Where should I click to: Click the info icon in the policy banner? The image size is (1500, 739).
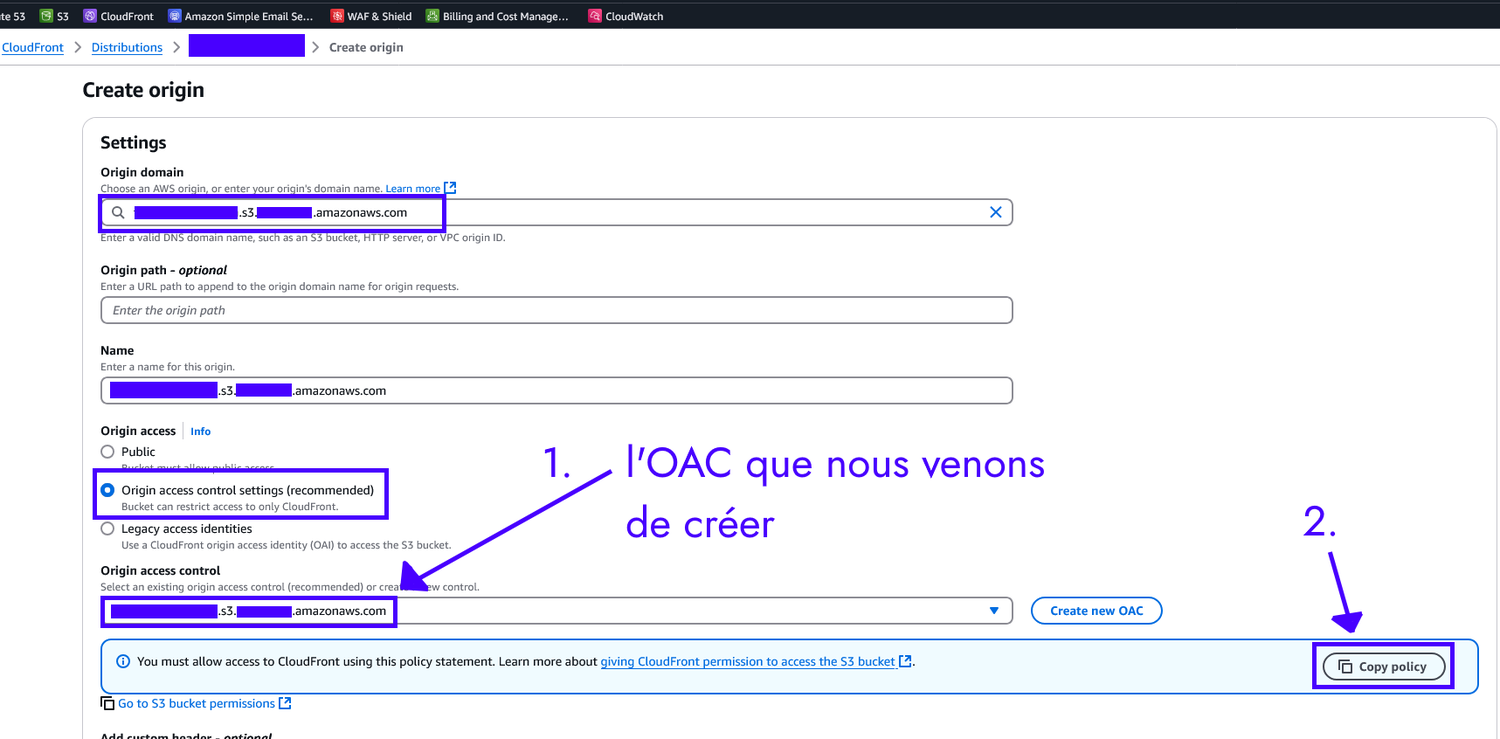pyautogui.click(x=123, y=661)
